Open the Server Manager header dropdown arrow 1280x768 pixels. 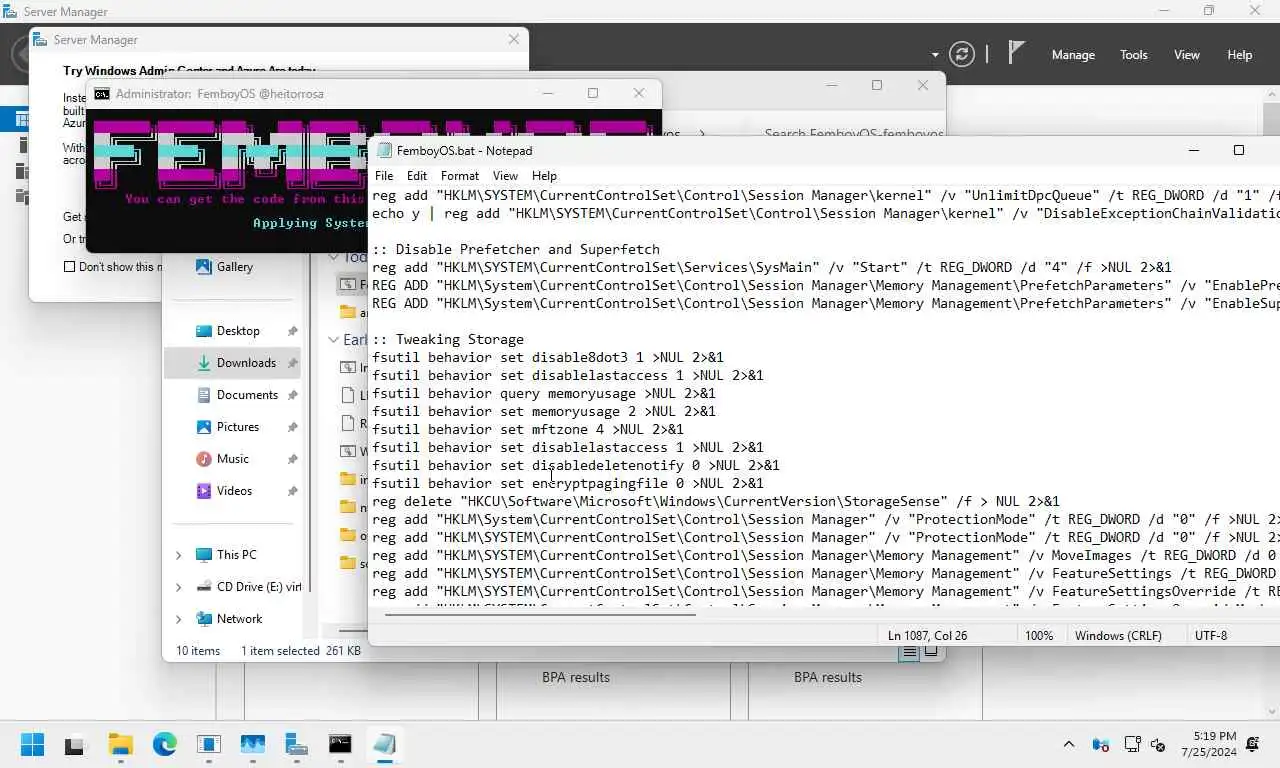tap(935, 55)
